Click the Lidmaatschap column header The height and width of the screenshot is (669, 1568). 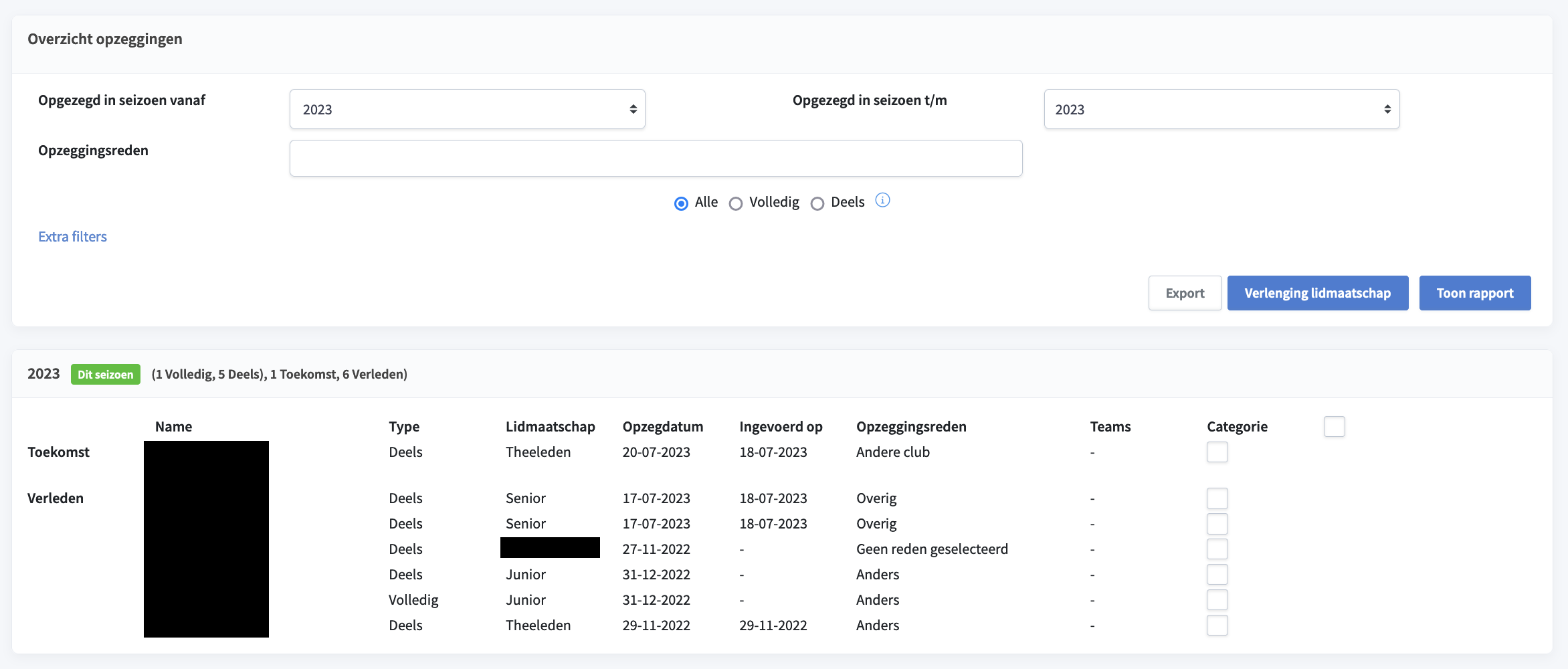point(550,427)
